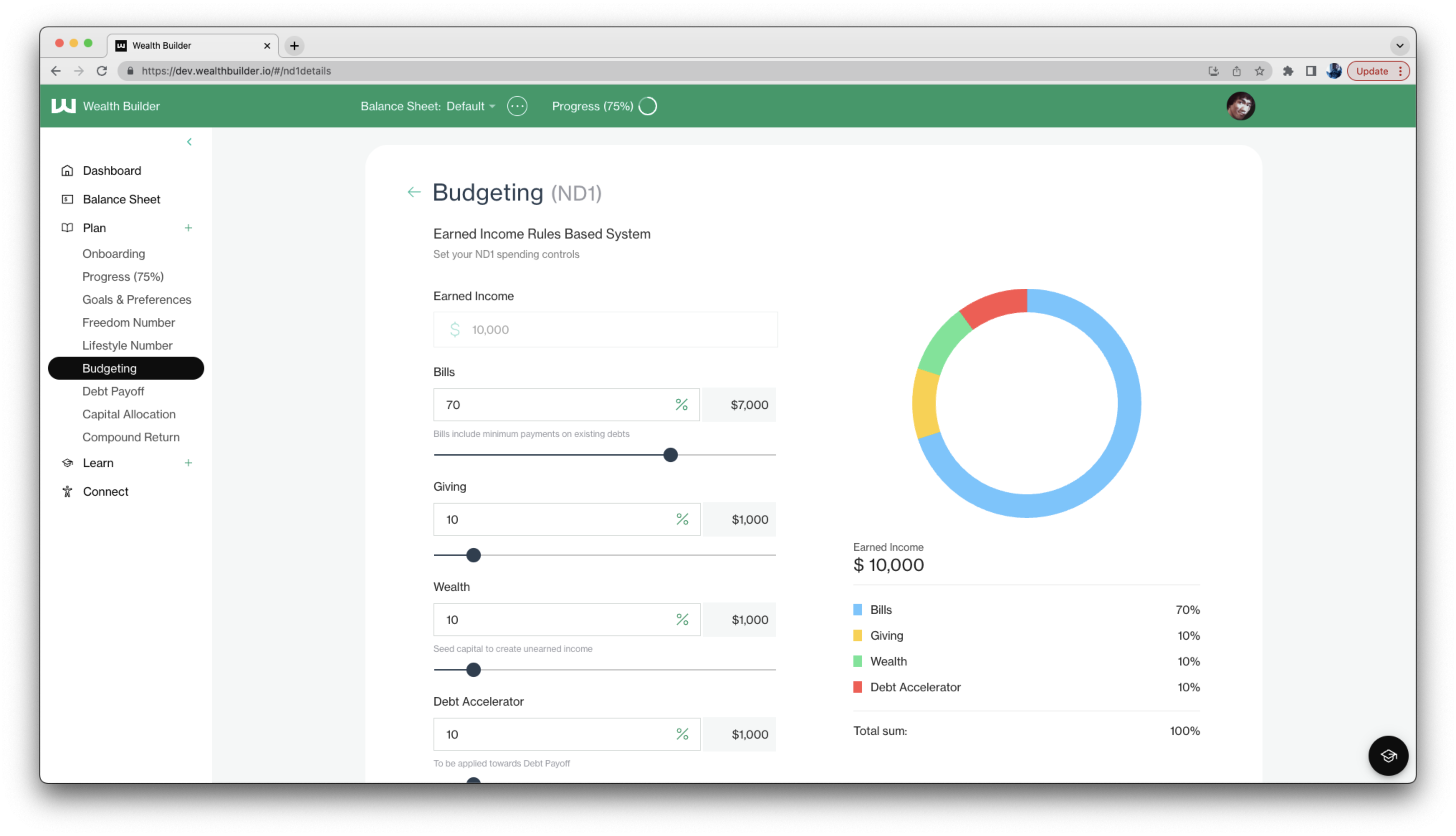Click the Bills percentage slider handle
Screen dimensions: 1456x836
click(670, 455)
